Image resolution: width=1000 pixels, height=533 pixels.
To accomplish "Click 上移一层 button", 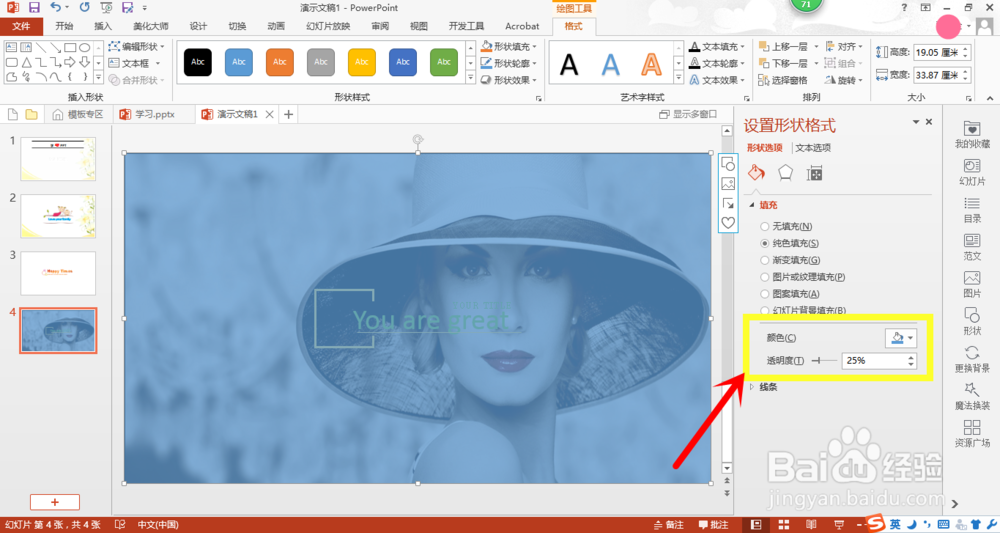I will coord(783,47).
